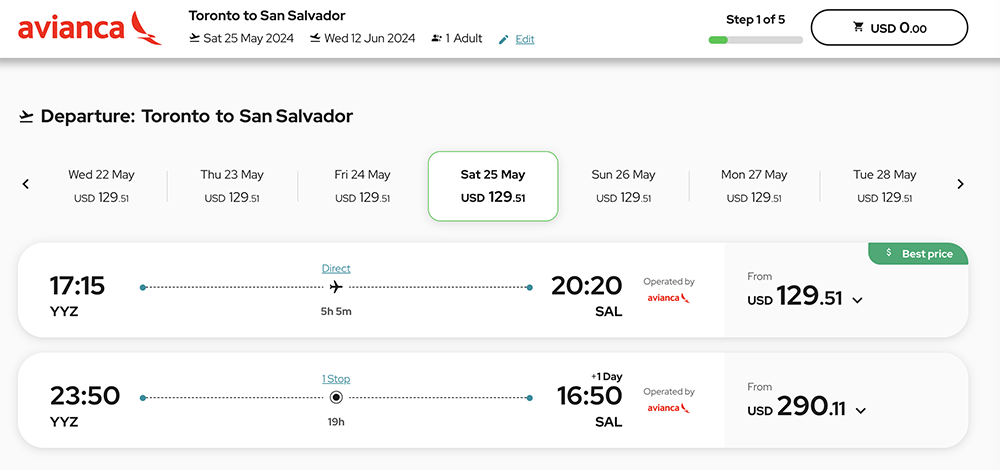
Task: Select the Sun 26 May date tab
Action: pyautogui.click(x=623, y=186)
